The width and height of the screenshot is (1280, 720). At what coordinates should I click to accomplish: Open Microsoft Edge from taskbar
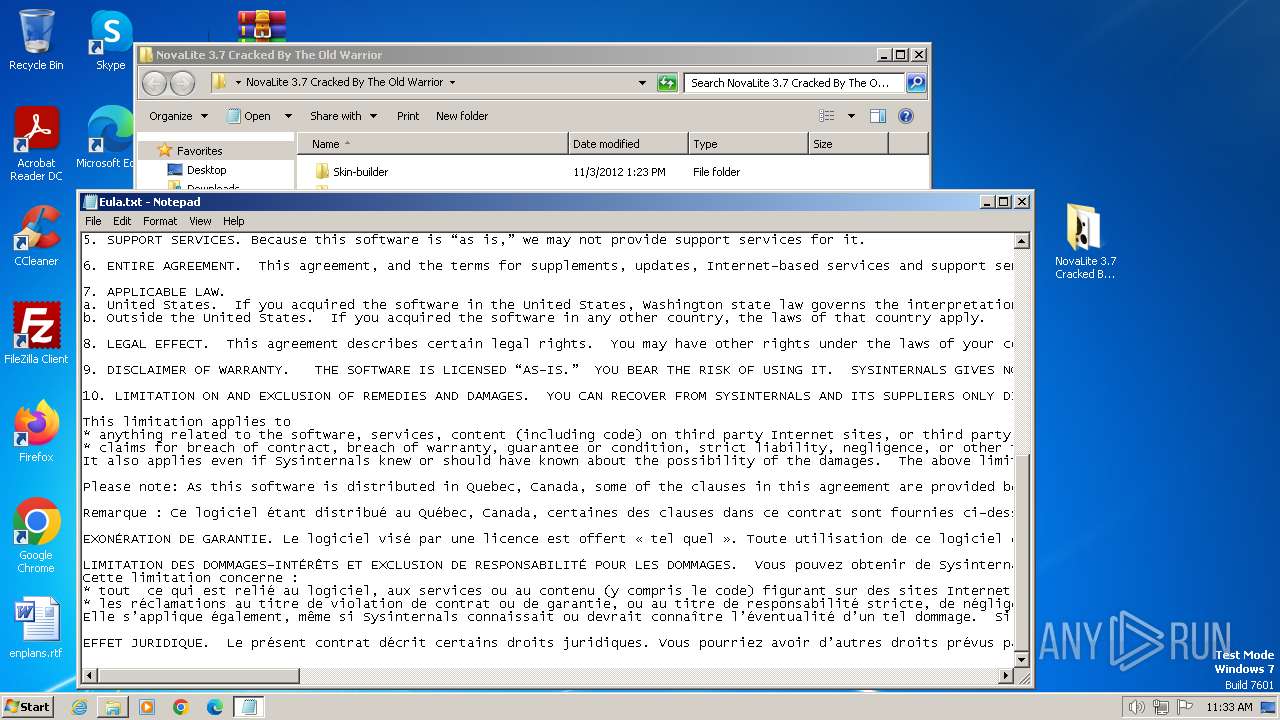coord(215,707)
